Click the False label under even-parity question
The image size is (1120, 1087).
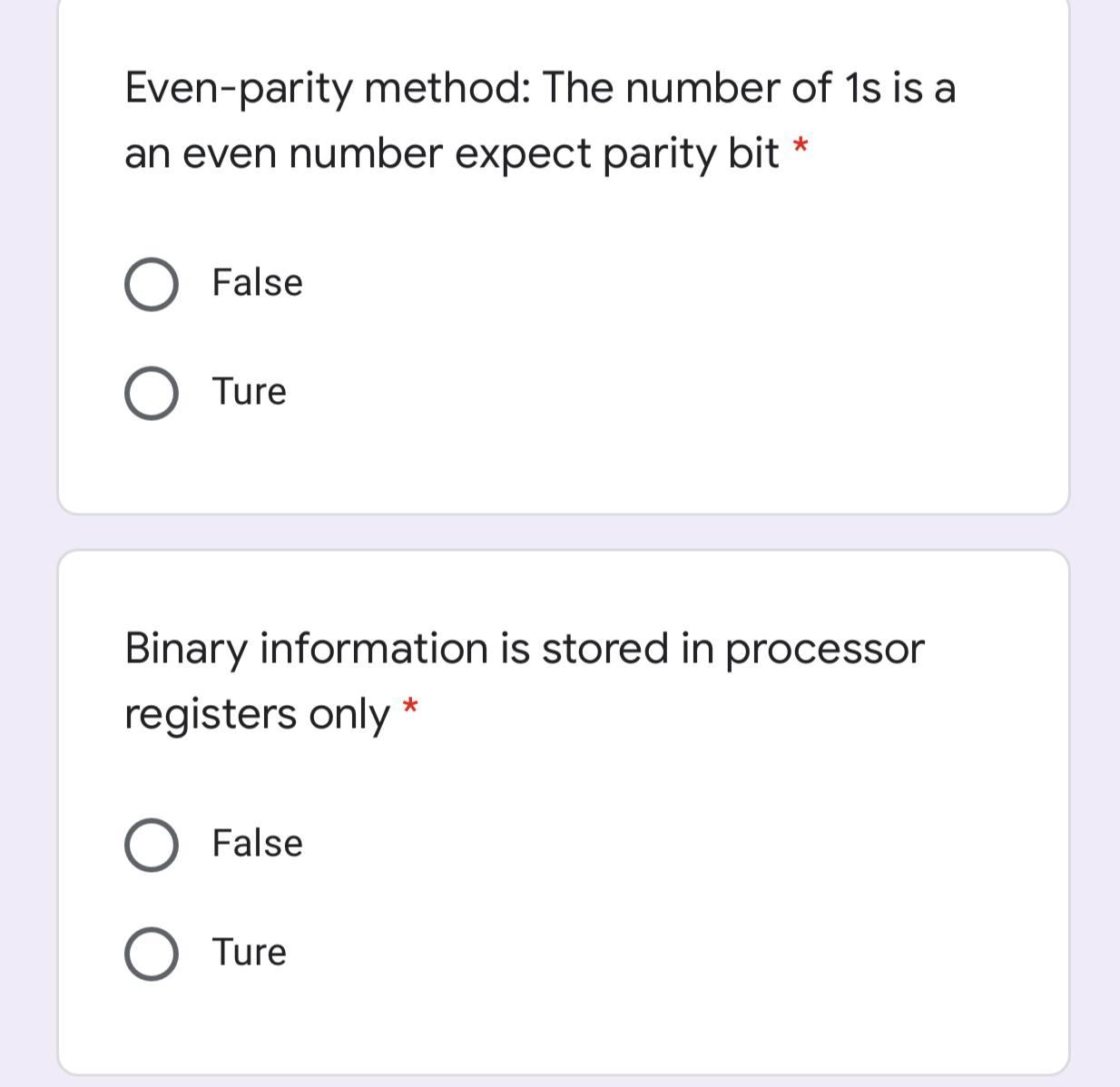[257, 283]
